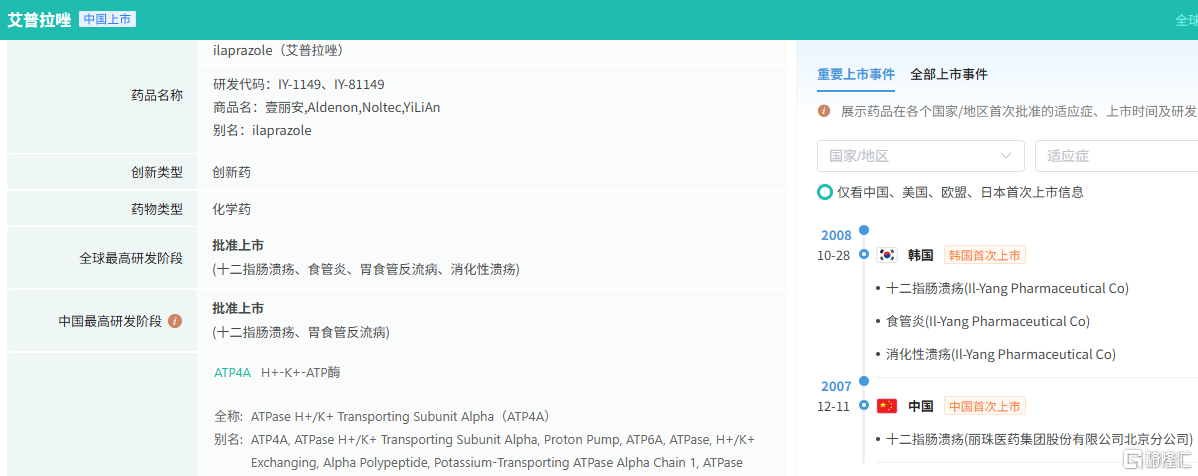Select the 2007 timeline year marker
The height and width of the screenshot is (476, 1198).
point(836,387)
